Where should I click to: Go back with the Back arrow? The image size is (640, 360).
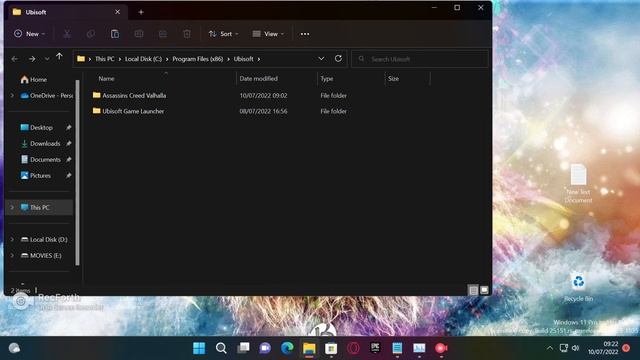[15, 59]
